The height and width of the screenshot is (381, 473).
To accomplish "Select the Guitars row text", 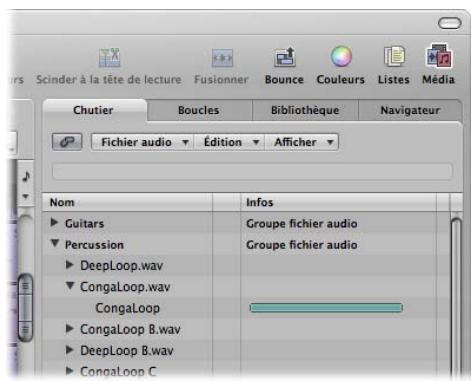I will pos(84,224).
